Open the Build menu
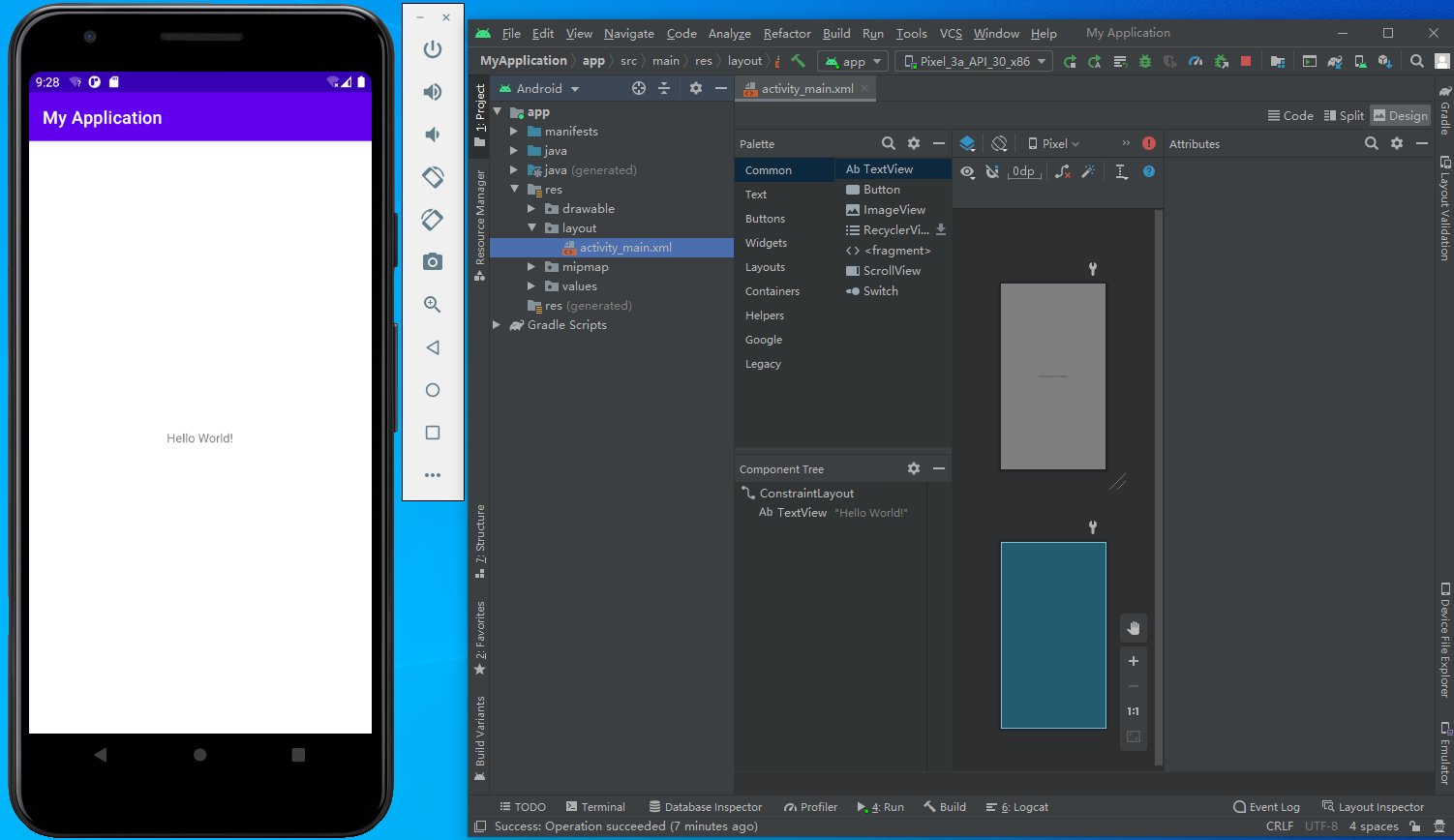The height and width of the screenshot is (840, 1454). click(x=836, y=33)
